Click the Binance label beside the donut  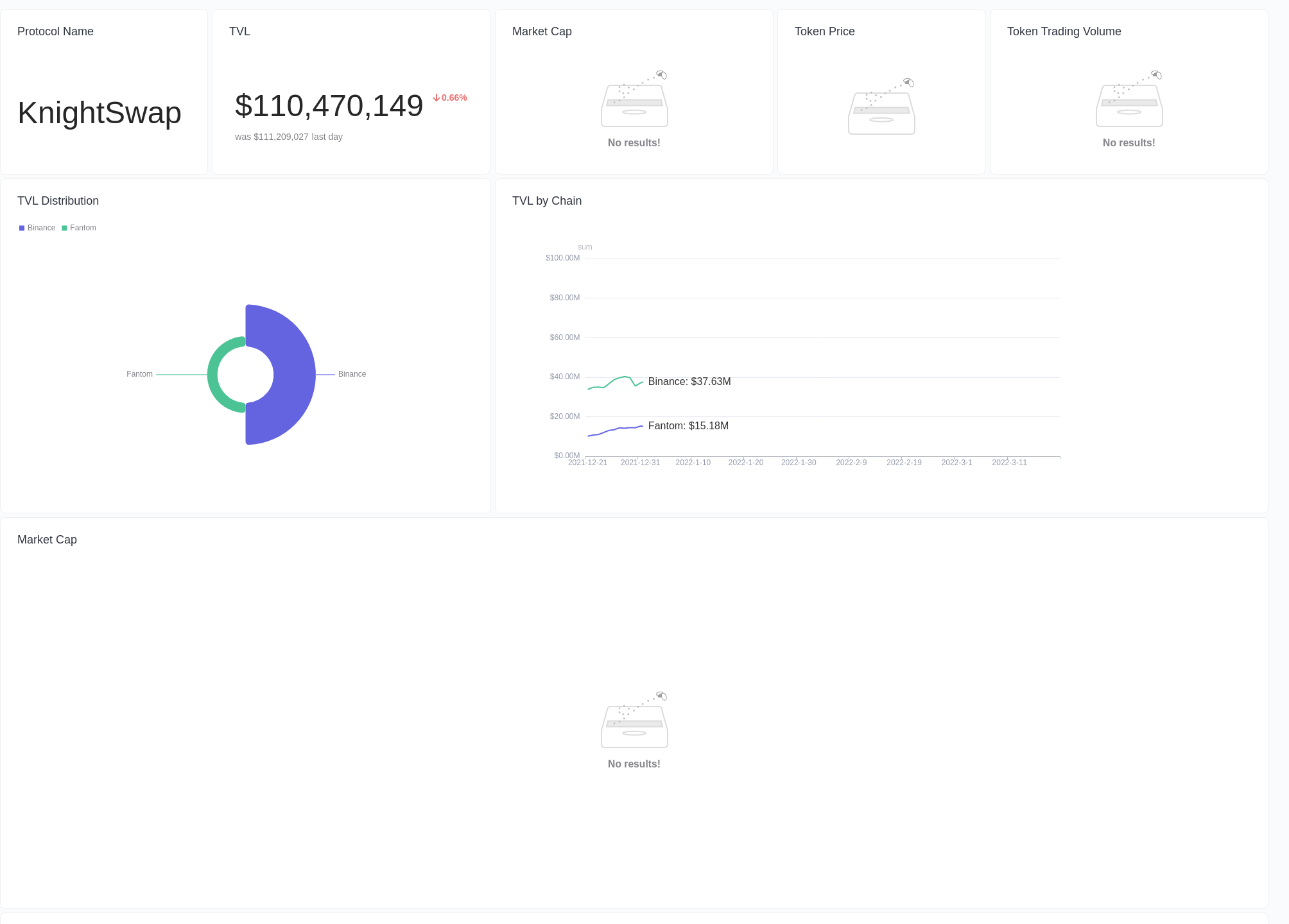click(352, 374)
